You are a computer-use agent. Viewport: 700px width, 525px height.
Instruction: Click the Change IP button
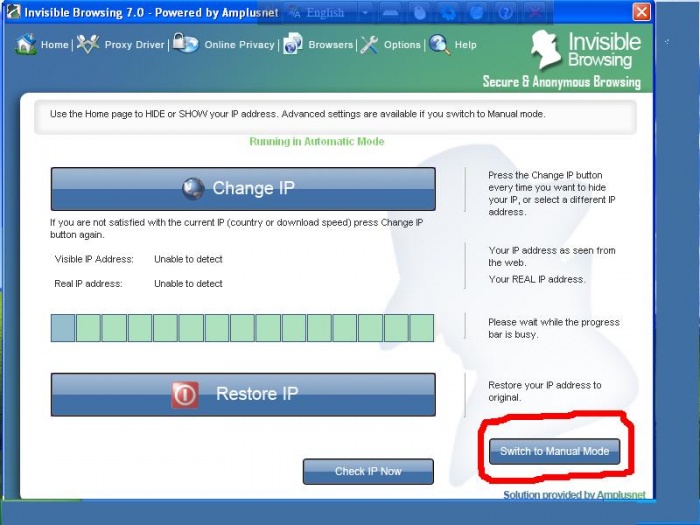pyautogui.click(x=243, y=189)
